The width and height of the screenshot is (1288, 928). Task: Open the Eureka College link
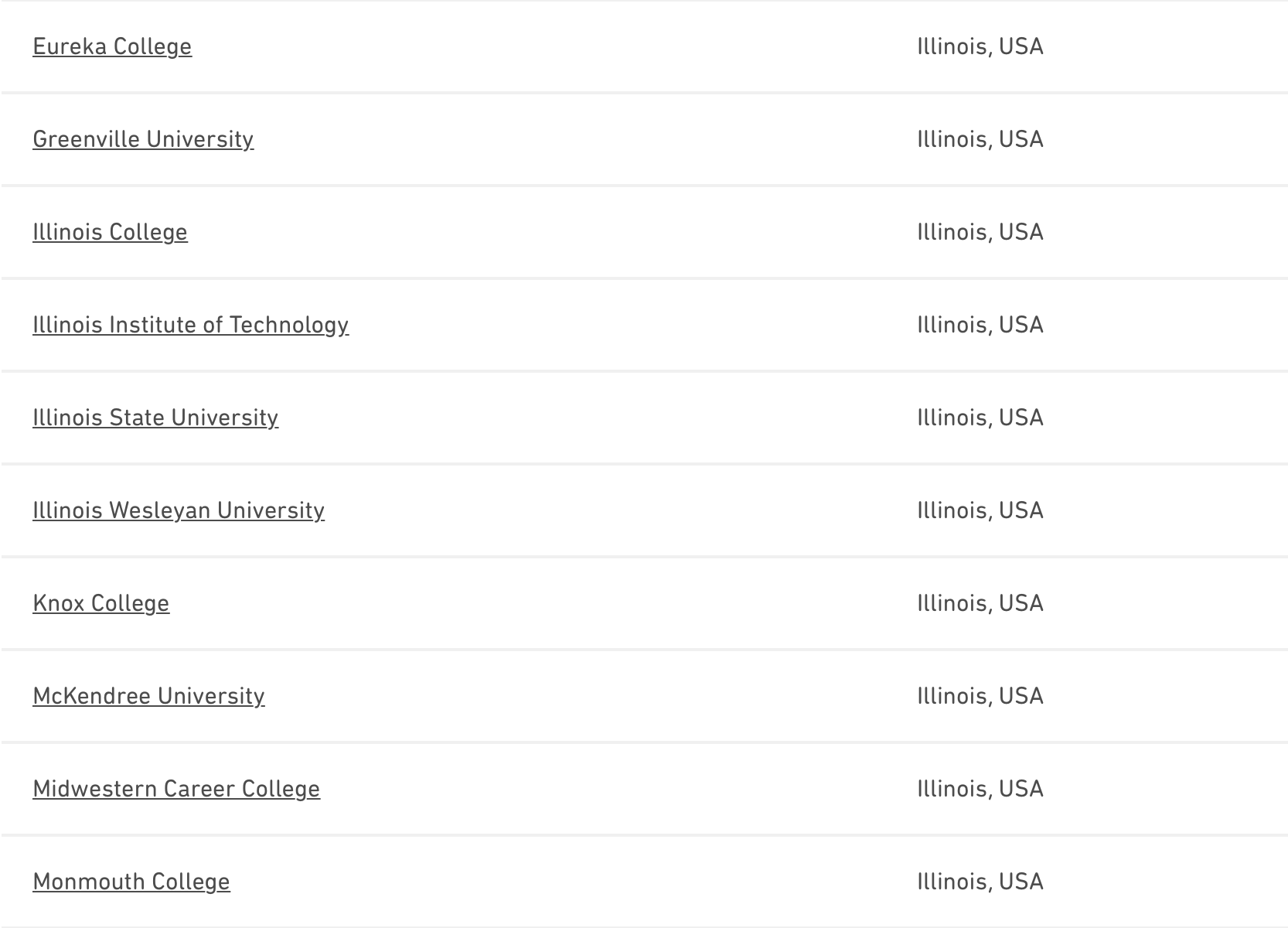(112, 46)
